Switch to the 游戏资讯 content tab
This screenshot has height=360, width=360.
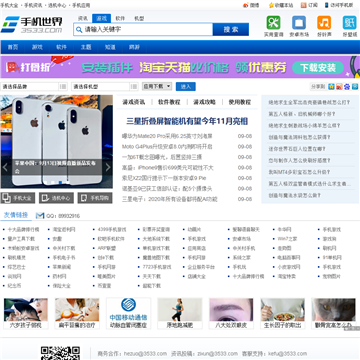134,102
